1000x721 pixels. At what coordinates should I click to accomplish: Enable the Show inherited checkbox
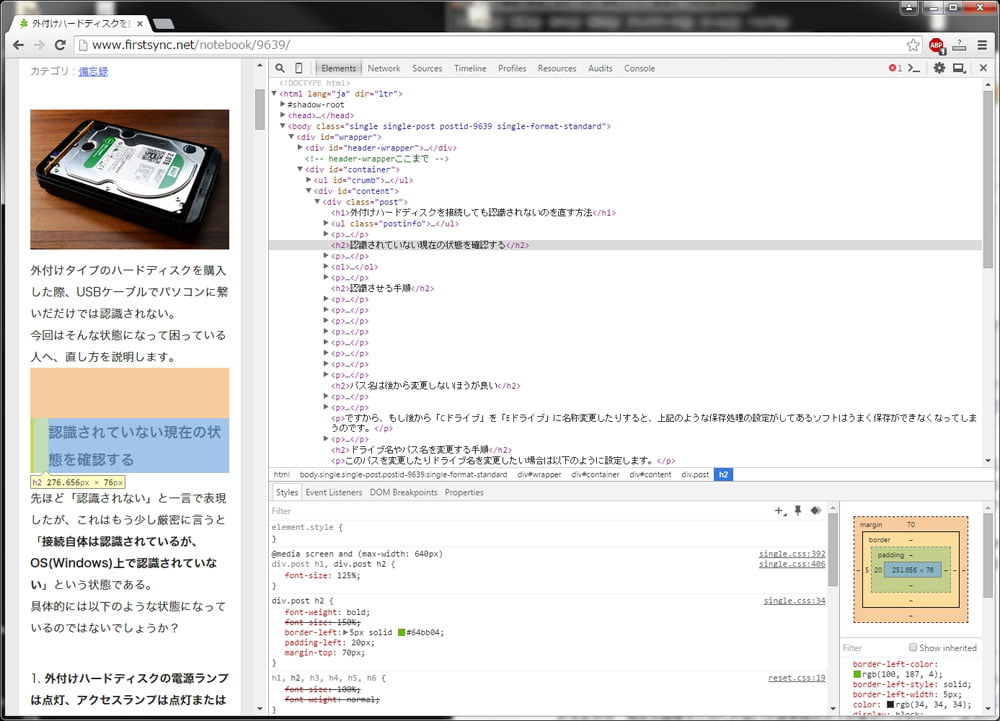(913, 648)
